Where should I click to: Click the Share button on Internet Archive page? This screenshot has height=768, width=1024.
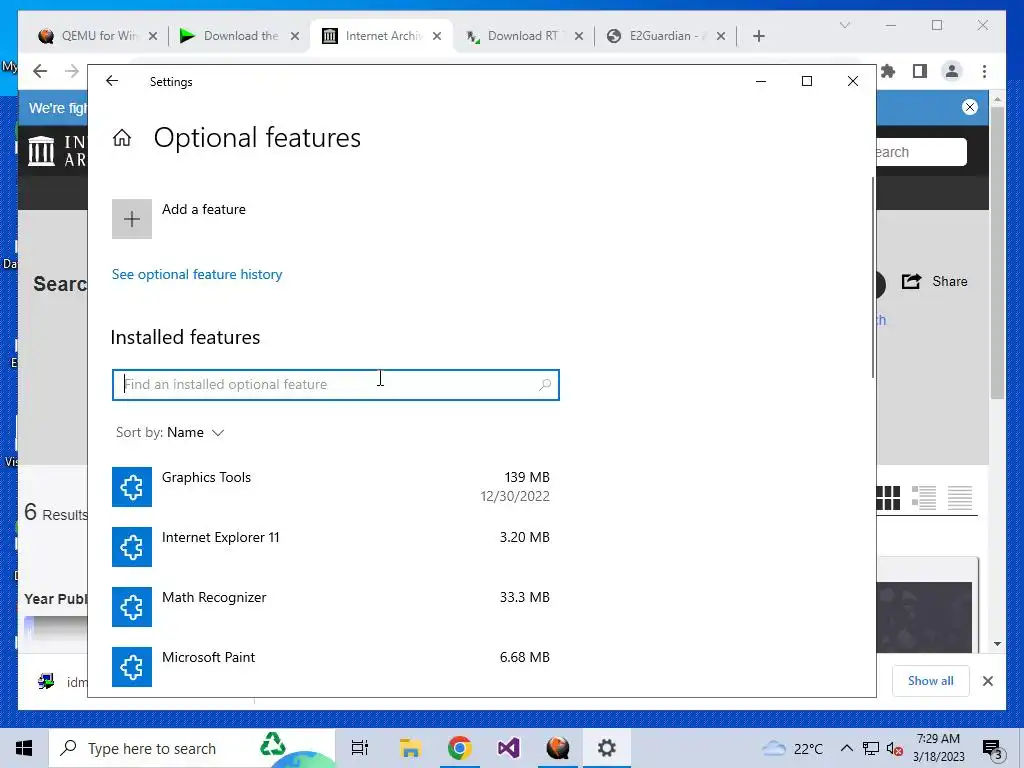click(x=935, y=281)
